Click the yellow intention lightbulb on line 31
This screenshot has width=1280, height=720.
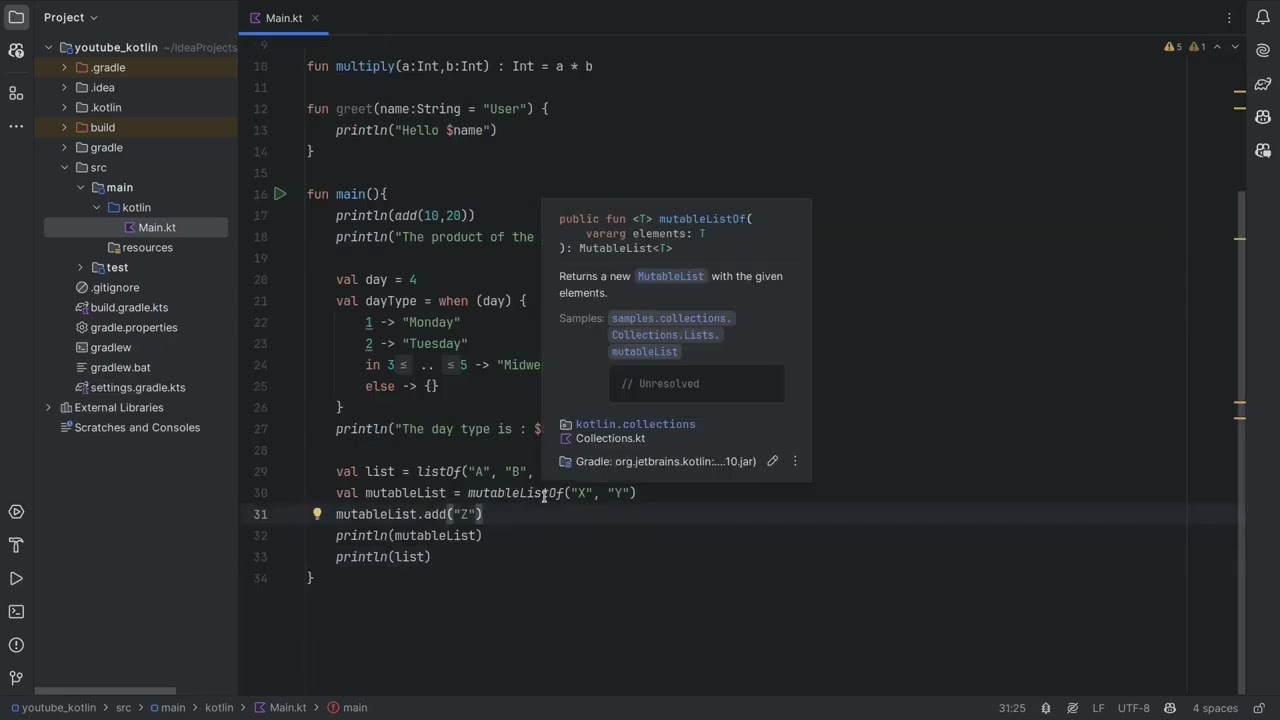coord(317,514)
